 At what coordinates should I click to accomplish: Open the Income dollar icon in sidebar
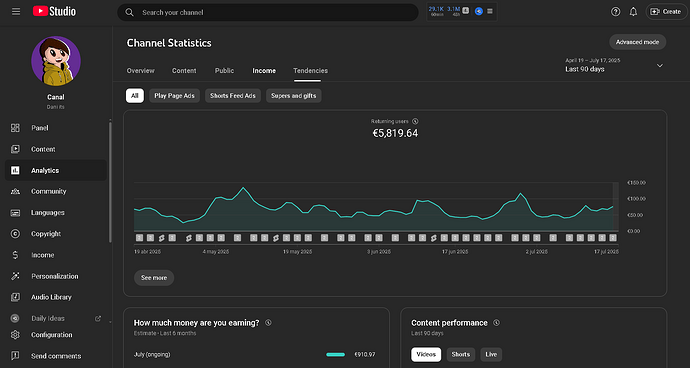(x=15, y=255)
